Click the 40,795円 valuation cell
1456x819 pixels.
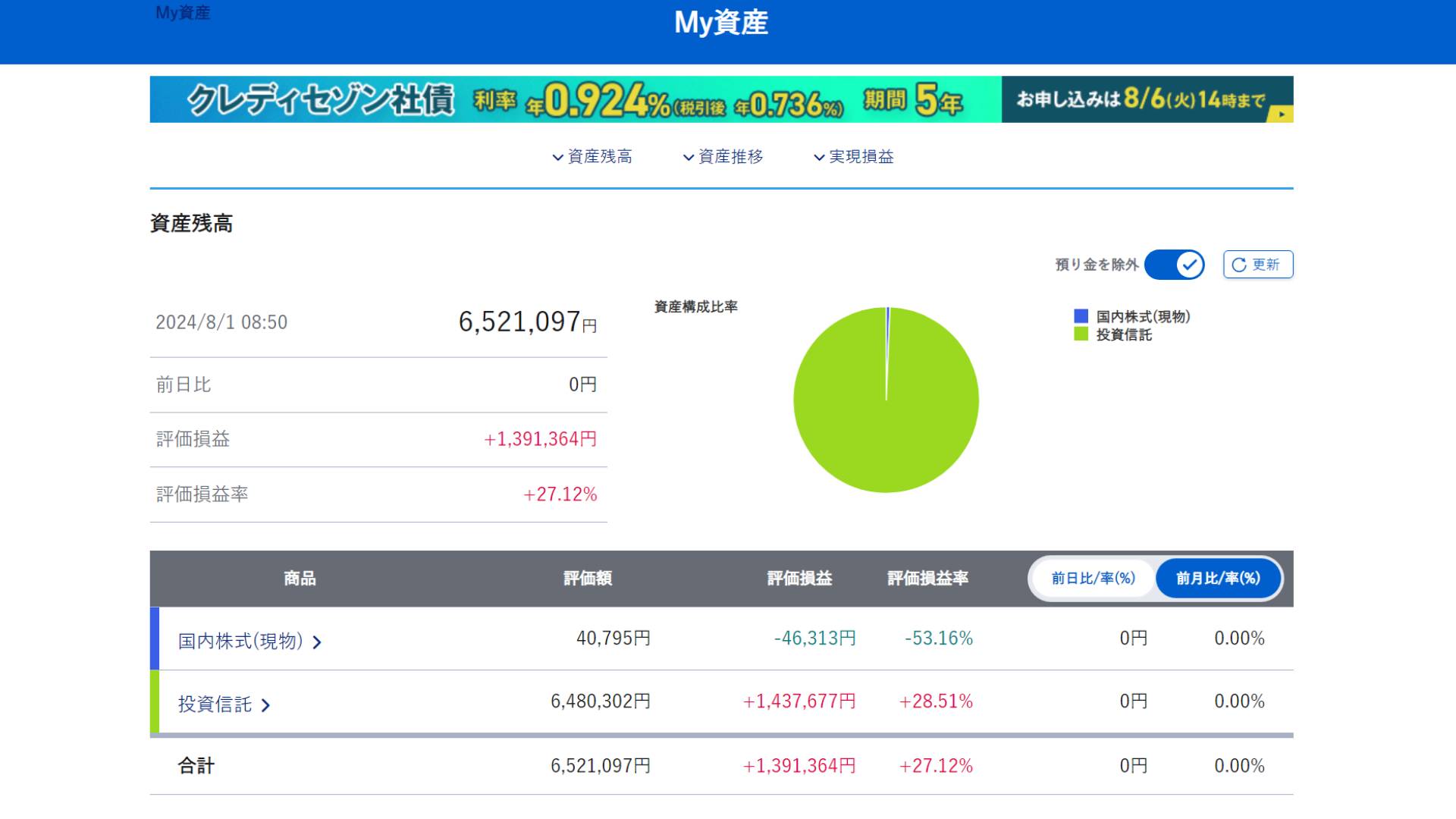tap(613, 639)
